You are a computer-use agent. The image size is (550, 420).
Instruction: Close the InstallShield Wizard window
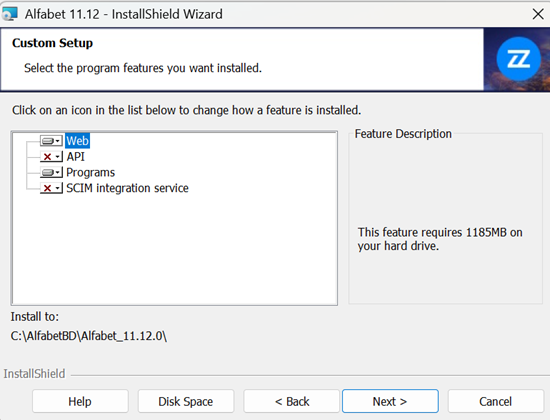(538, 14)
